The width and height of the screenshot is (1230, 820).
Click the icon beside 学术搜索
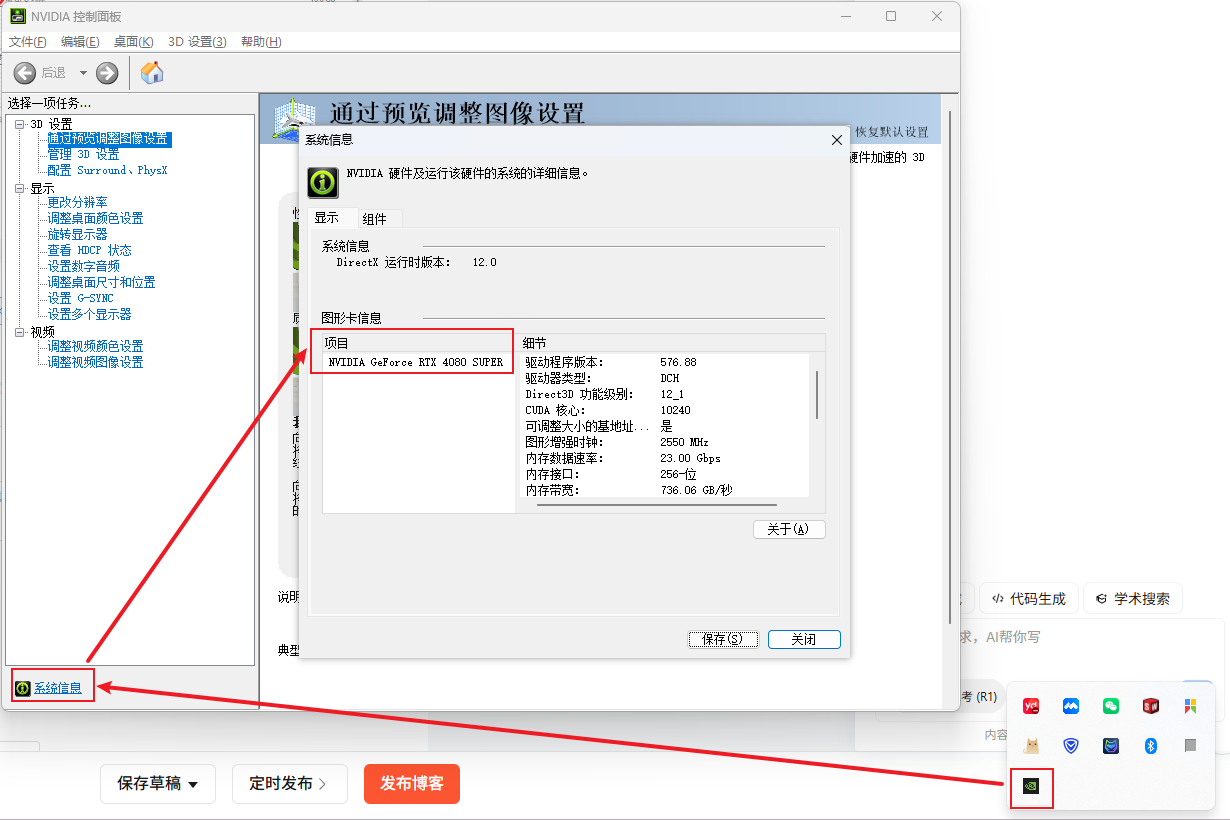1101,599
